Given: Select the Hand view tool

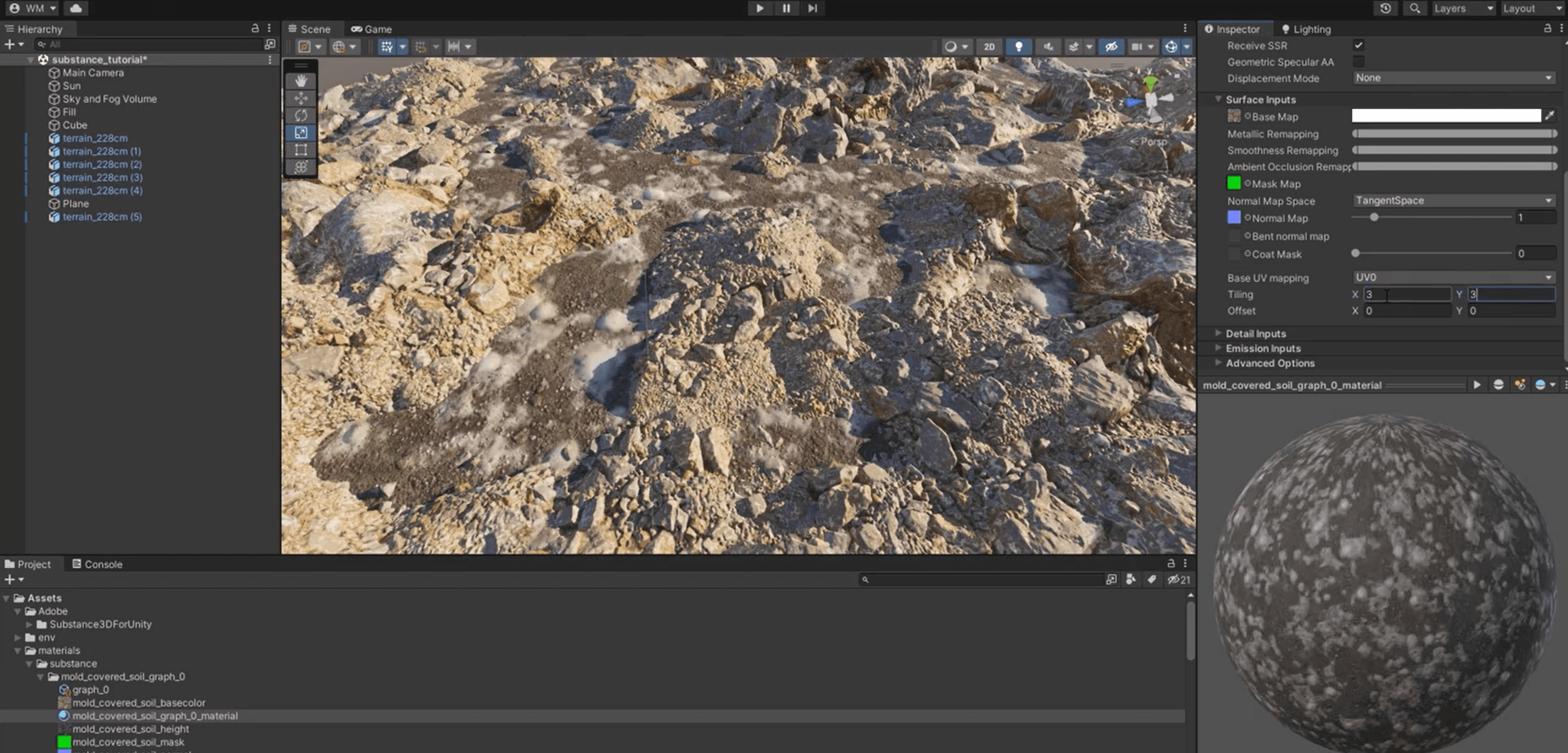Looking at the screenshot, I should point(301,81).
